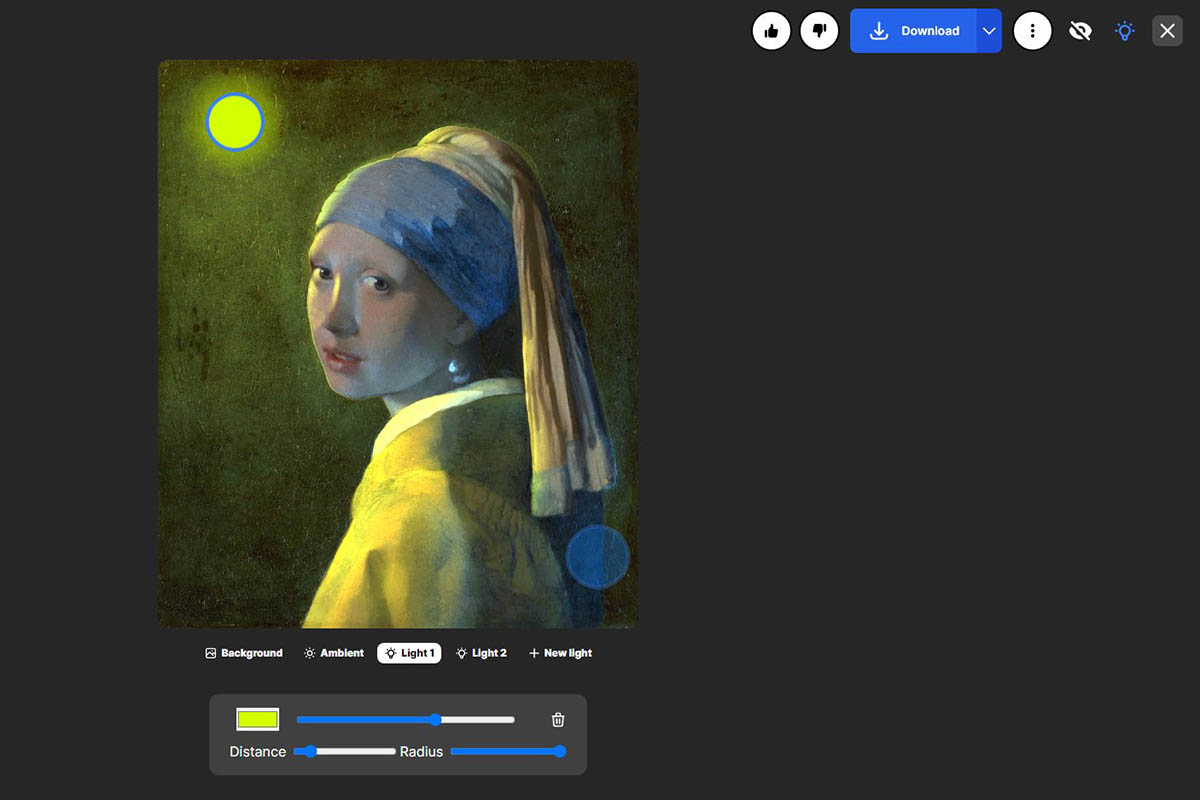The height and width of the screenshot is (800, 1200).
Task: Click the lightbulb relight icon
Action: 1125,31
